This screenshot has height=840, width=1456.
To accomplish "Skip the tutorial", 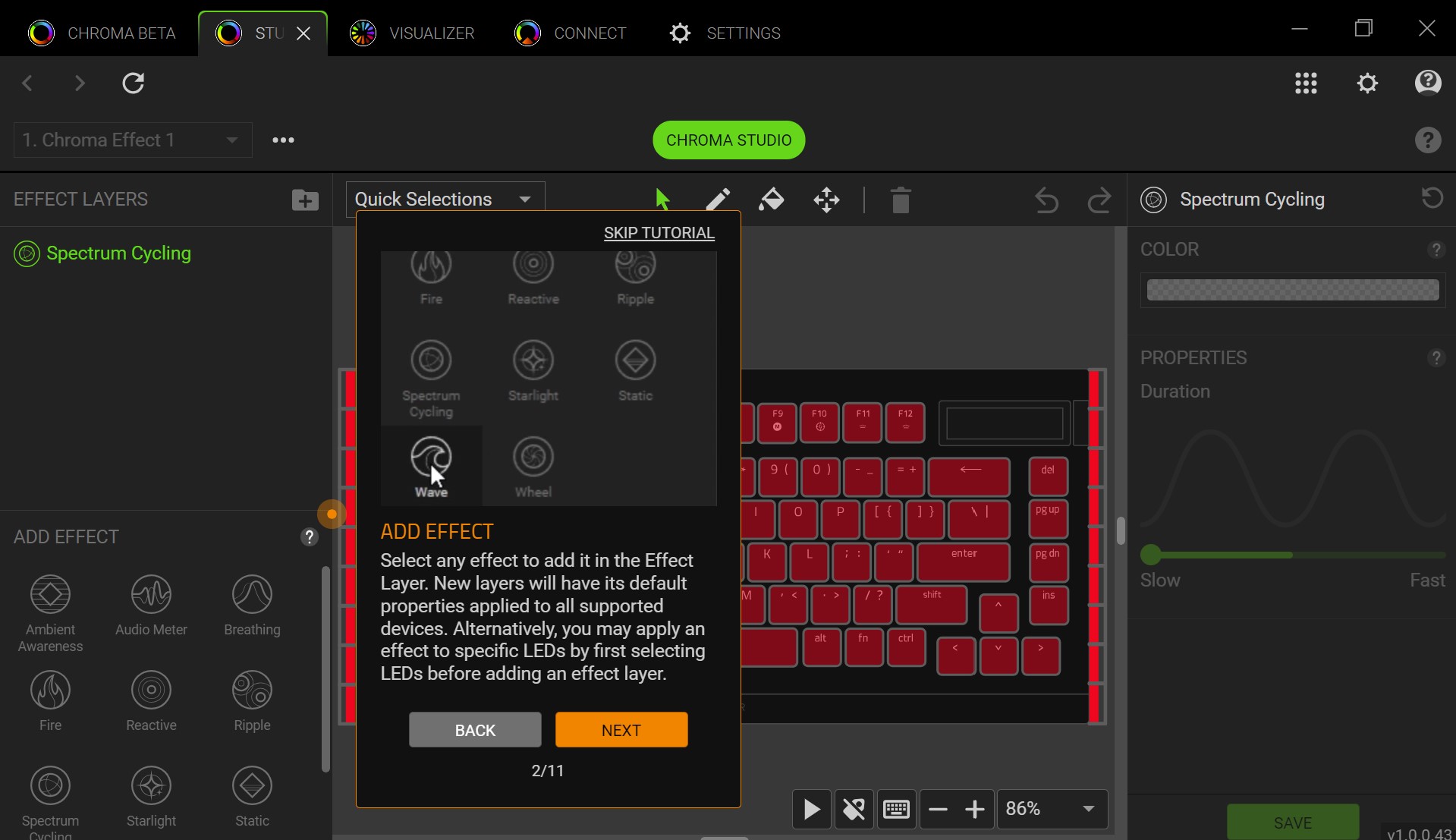I will [x=659, y=233].
